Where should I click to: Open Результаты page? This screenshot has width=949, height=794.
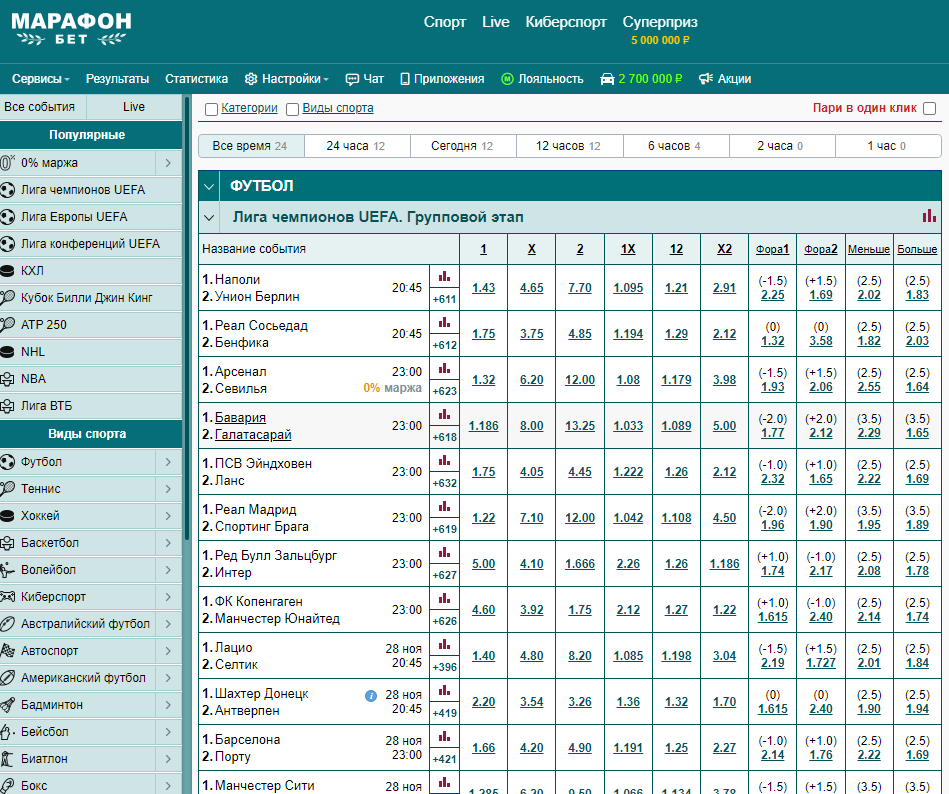pyautogui.click(x=117, y=79)
